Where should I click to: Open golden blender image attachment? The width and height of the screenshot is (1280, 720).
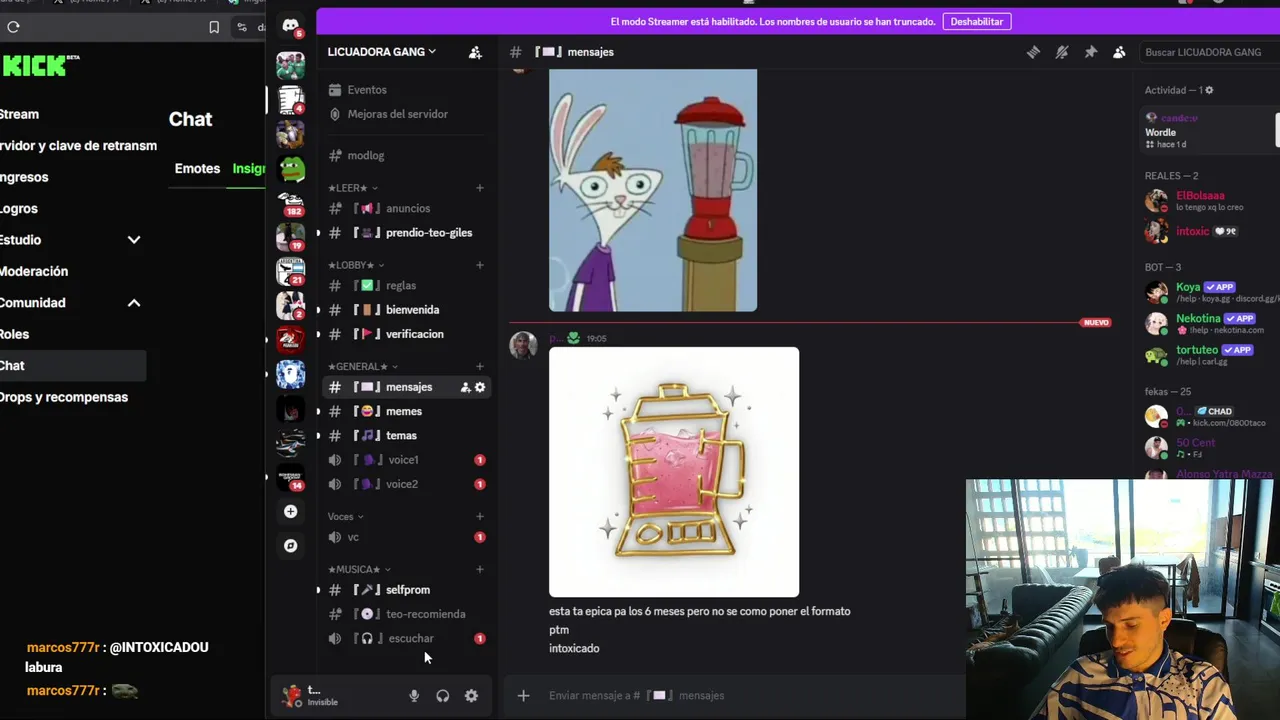tap(674, 472)
